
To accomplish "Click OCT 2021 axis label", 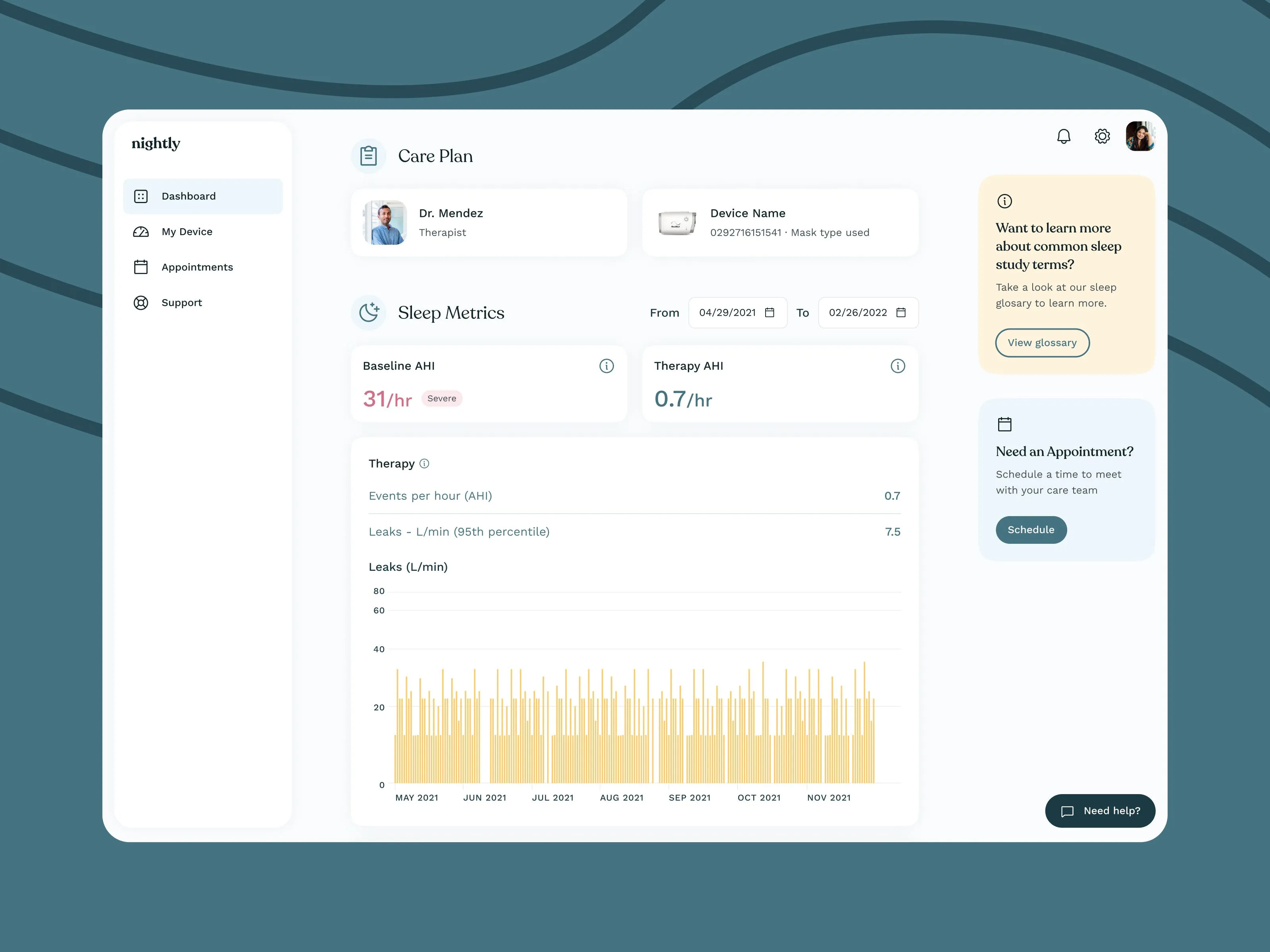I will coord(759,798).
